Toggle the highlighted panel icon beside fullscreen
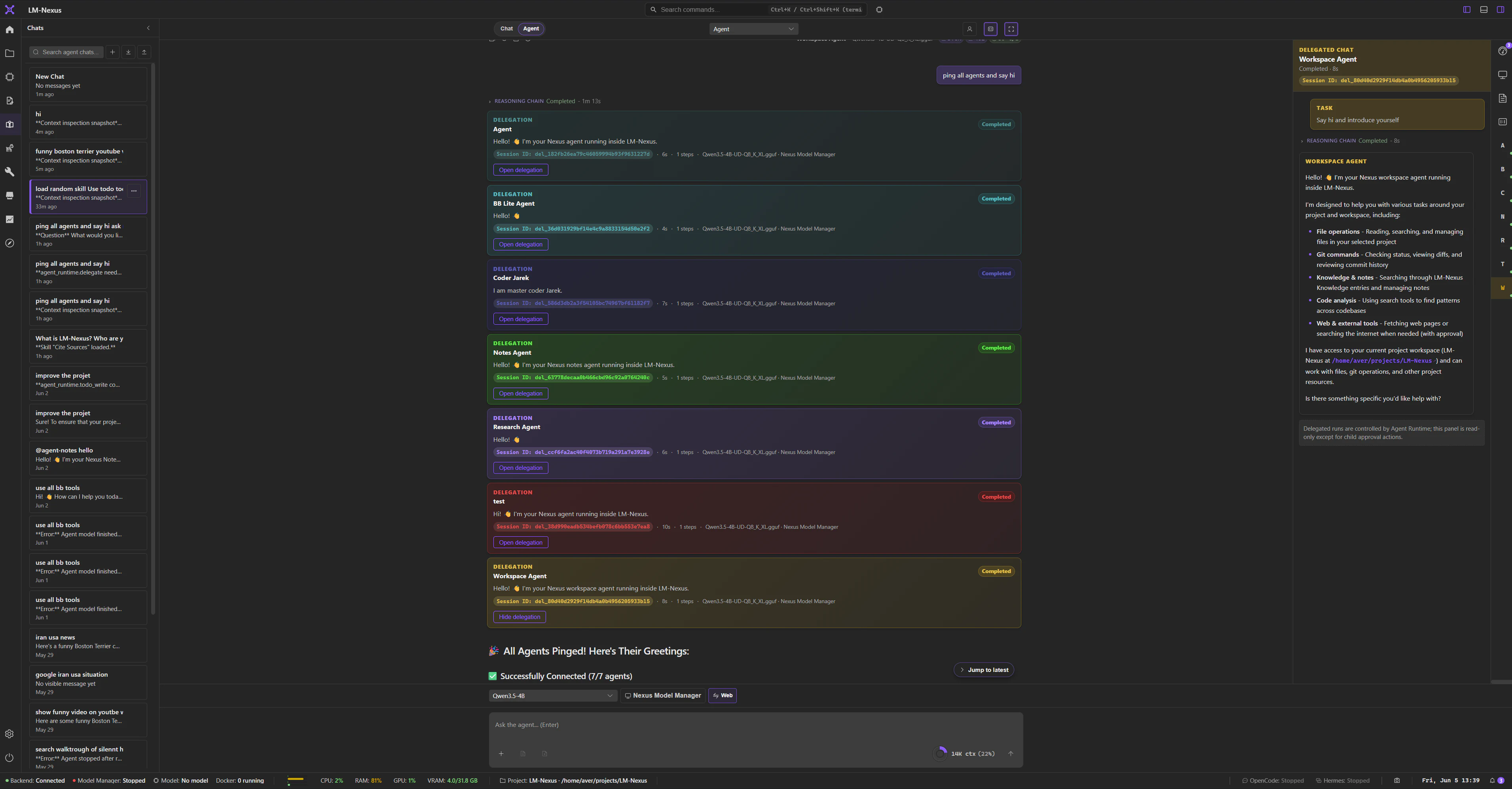The height and width of the screenshot is (789, 1512). click(991, 29)
